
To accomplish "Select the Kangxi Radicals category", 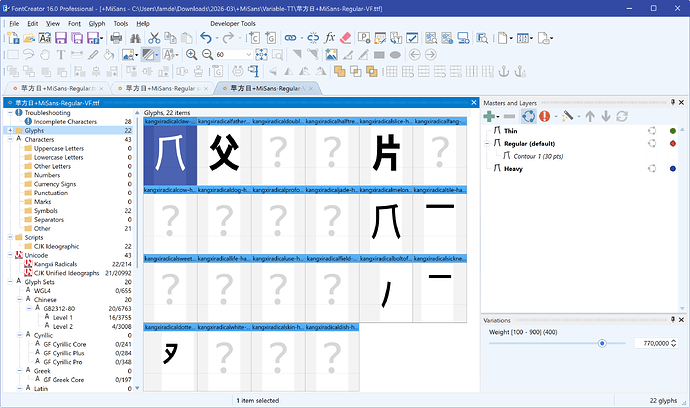I will click(55, 264).
